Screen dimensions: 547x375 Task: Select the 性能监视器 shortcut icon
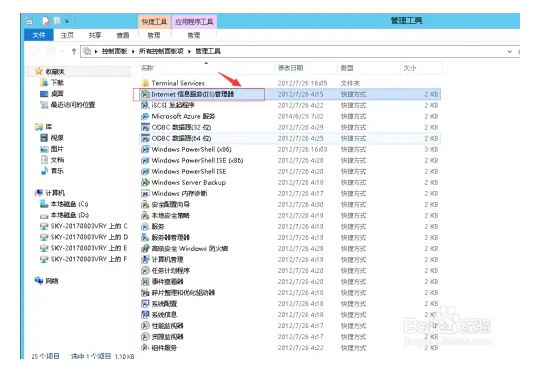click(x=145, y=326)
